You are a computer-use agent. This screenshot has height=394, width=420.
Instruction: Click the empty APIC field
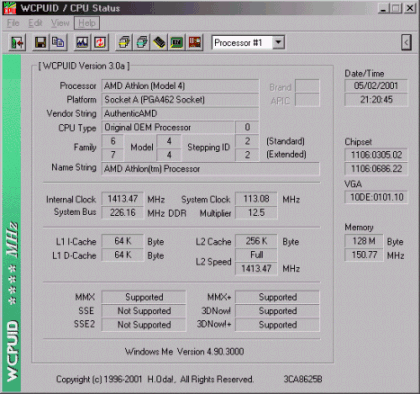(307, 100)
